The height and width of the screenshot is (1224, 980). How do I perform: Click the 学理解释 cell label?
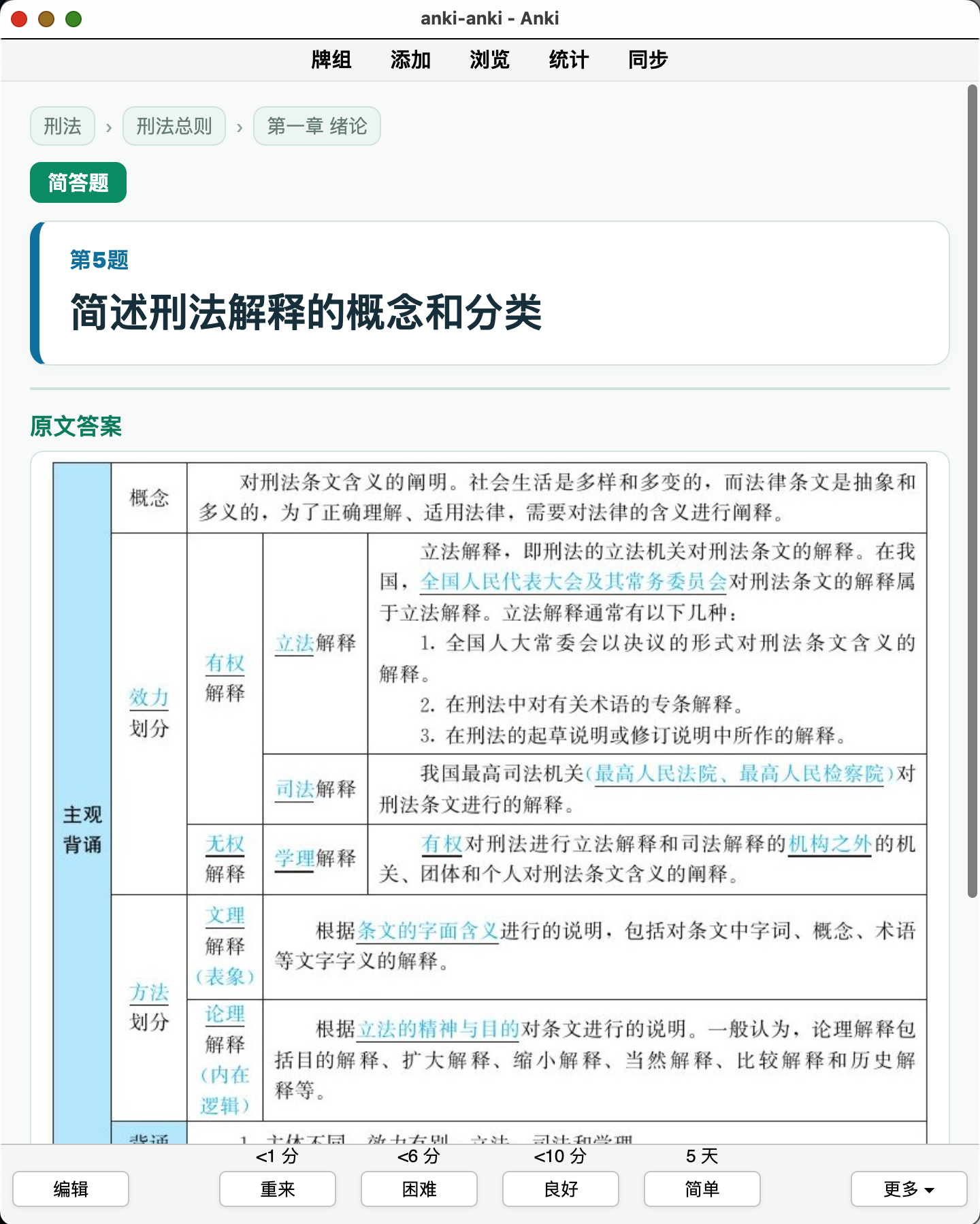tap(315, 858)
